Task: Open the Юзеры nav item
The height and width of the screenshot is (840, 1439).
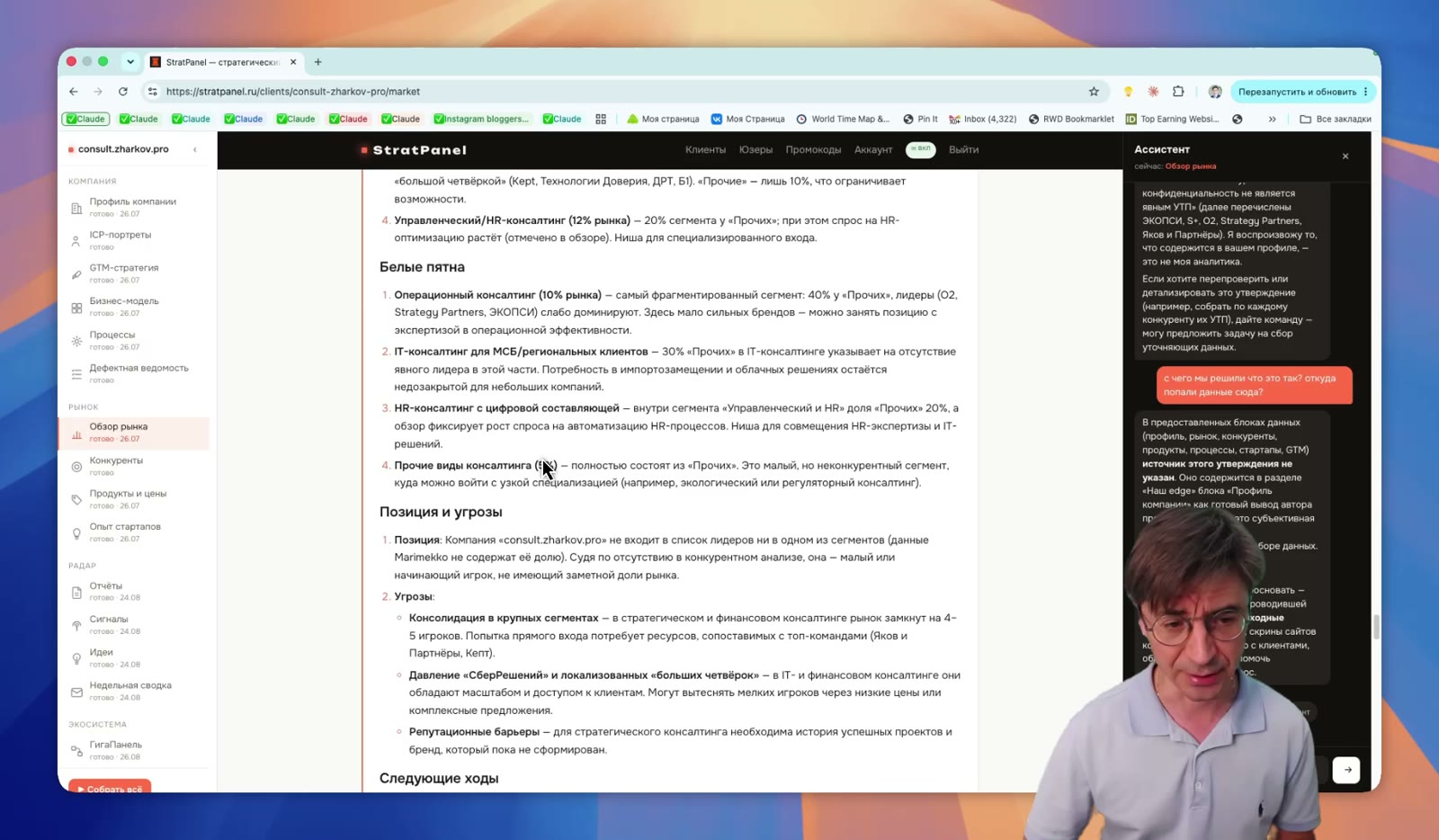Action: 755,150
